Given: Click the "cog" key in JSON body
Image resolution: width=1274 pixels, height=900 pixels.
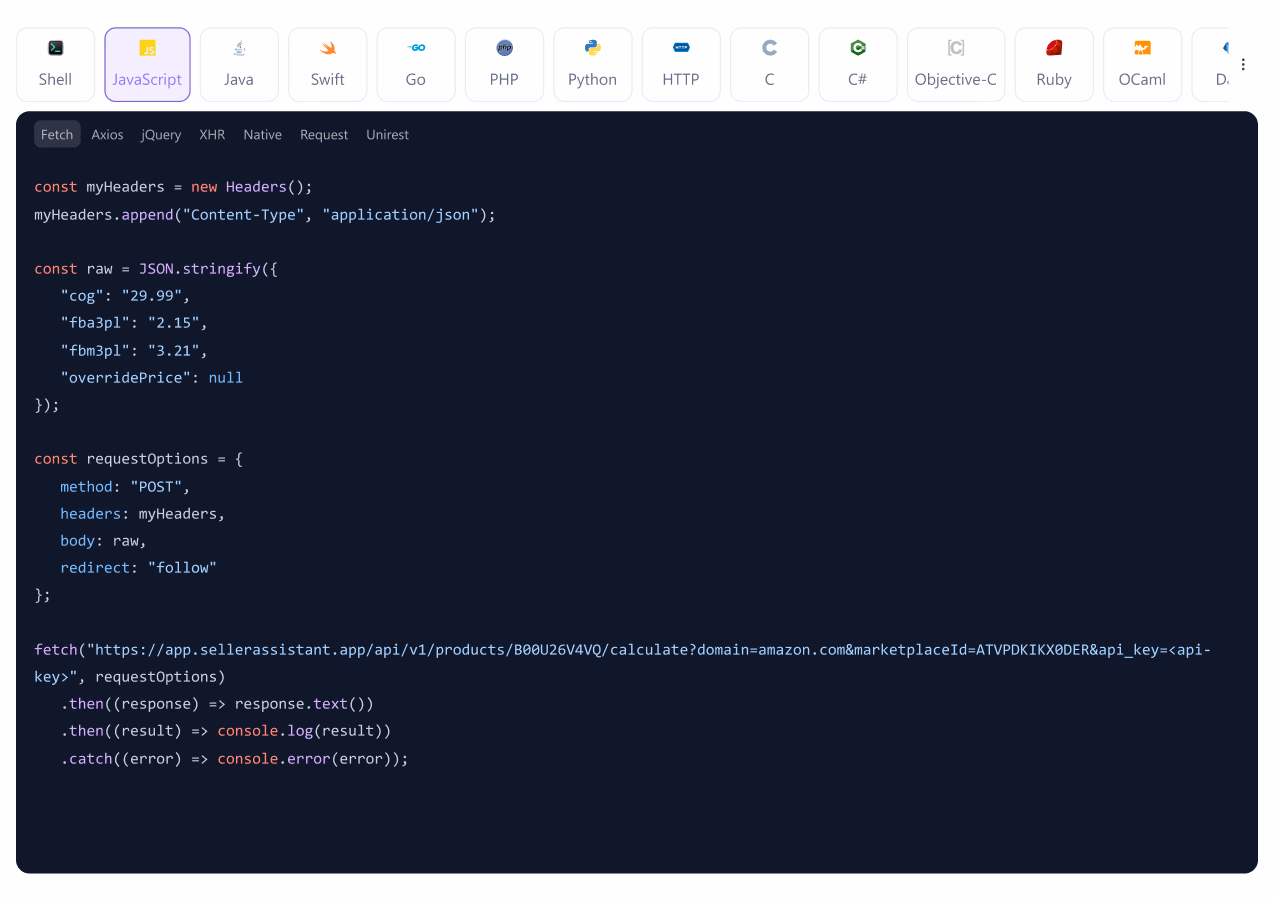Looking at the screenshot, I should click(x=82, y=296).
